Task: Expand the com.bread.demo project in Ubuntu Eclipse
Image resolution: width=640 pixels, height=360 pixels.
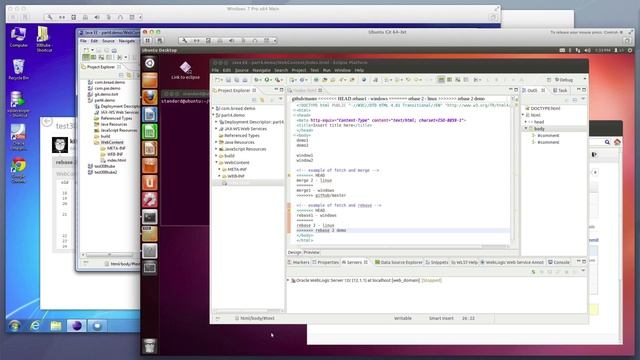Action: pyautogui.click(x=213, y=109)
